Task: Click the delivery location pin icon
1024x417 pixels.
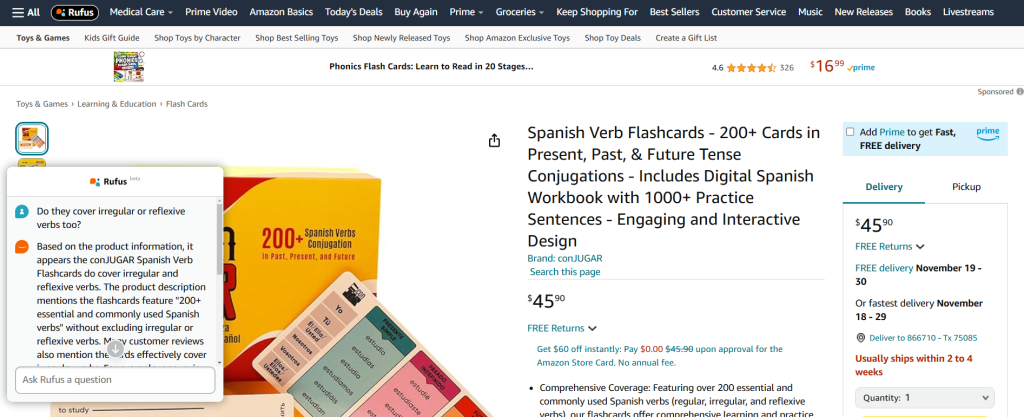Action: pyautogui.click(x=860, y=338)
